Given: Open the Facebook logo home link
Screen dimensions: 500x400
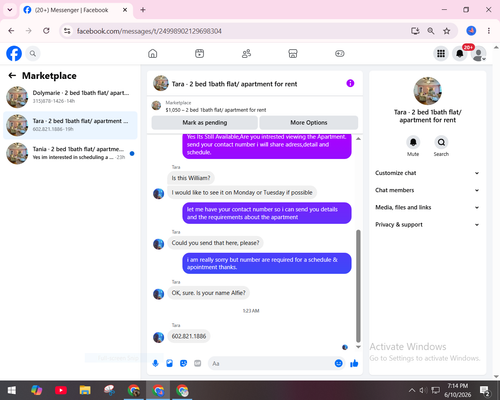Looking at the screenshot, I should (14, 53).
